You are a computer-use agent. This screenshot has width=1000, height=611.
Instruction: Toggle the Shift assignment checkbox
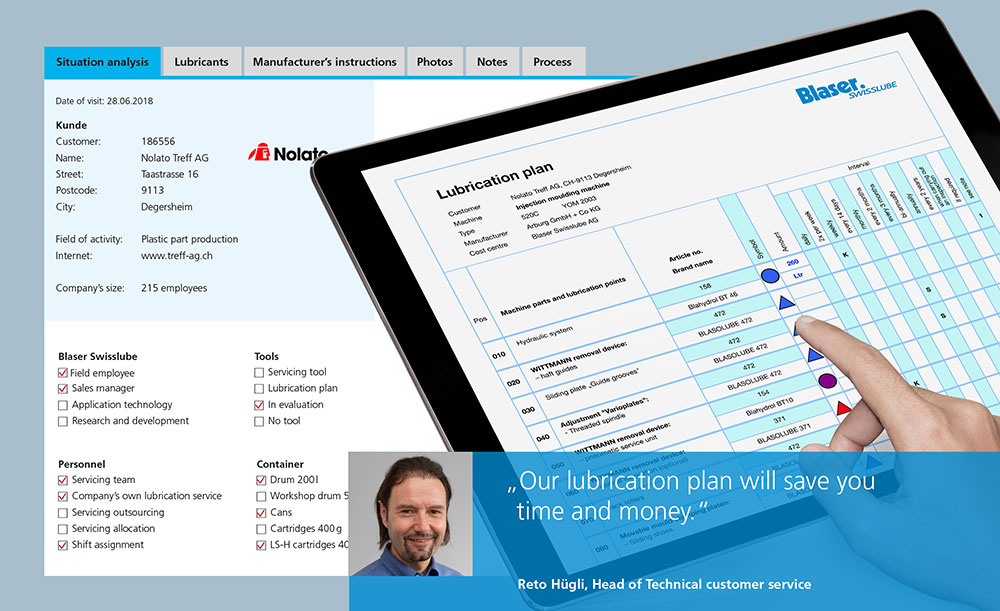click(64, 545)
